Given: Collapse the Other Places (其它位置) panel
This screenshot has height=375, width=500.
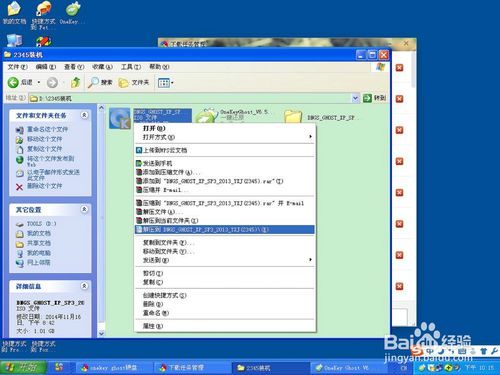Looking at the screenshot, I should pyautogui.click(x=84, y=210).
